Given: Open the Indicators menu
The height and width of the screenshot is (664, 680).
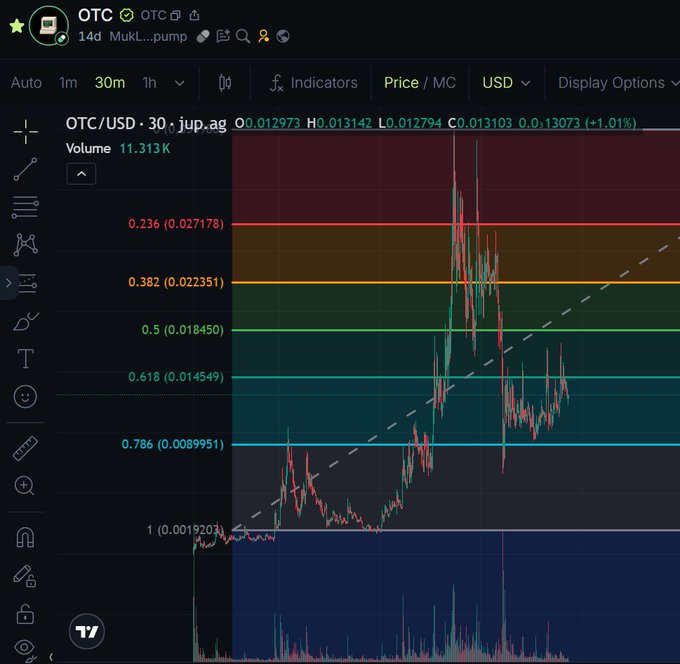Looking at the screenshot, I should pyautogui.click(x=314, y=82).
